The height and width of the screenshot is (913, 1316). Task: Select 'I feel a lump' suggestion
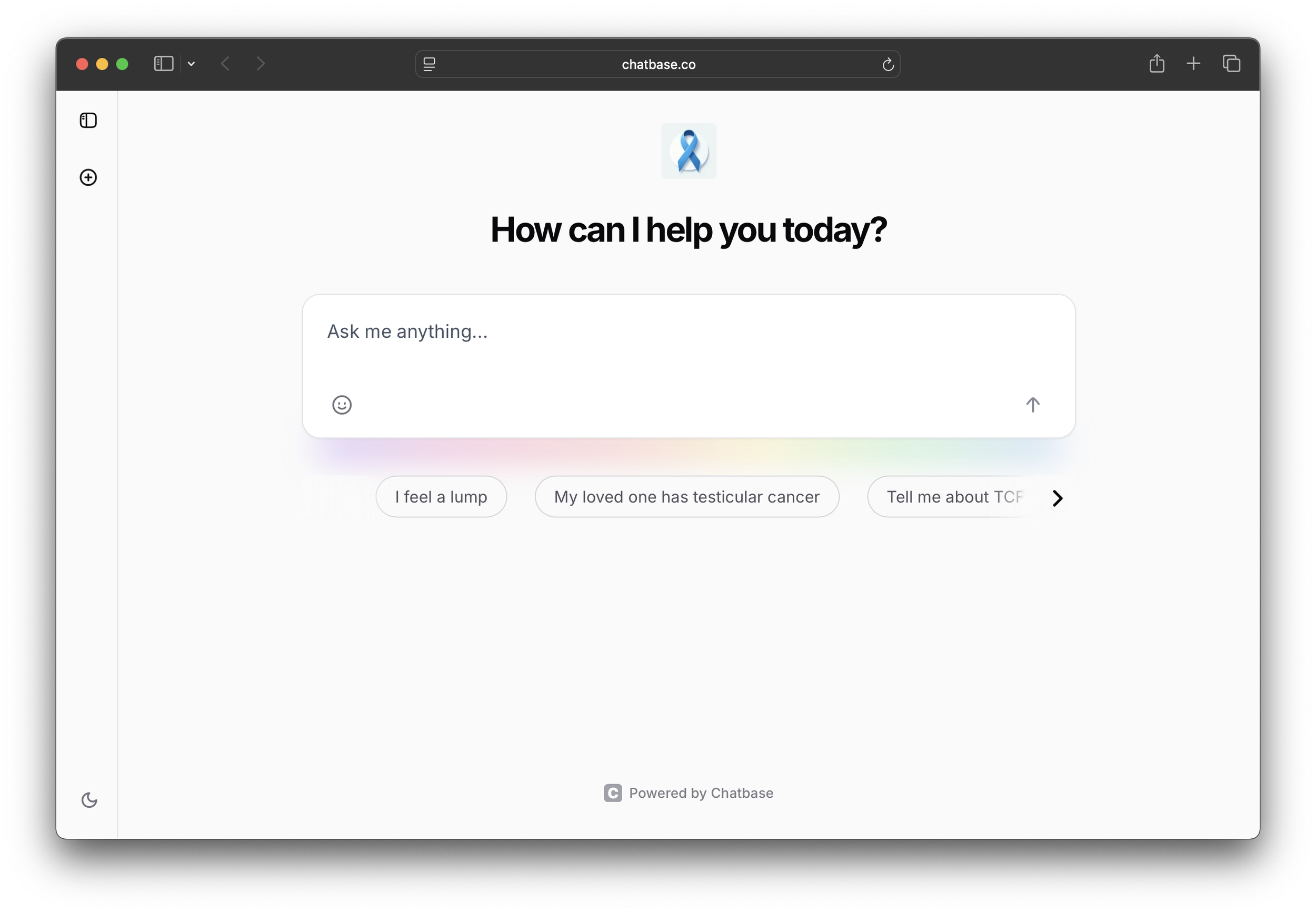click(441, 497)
